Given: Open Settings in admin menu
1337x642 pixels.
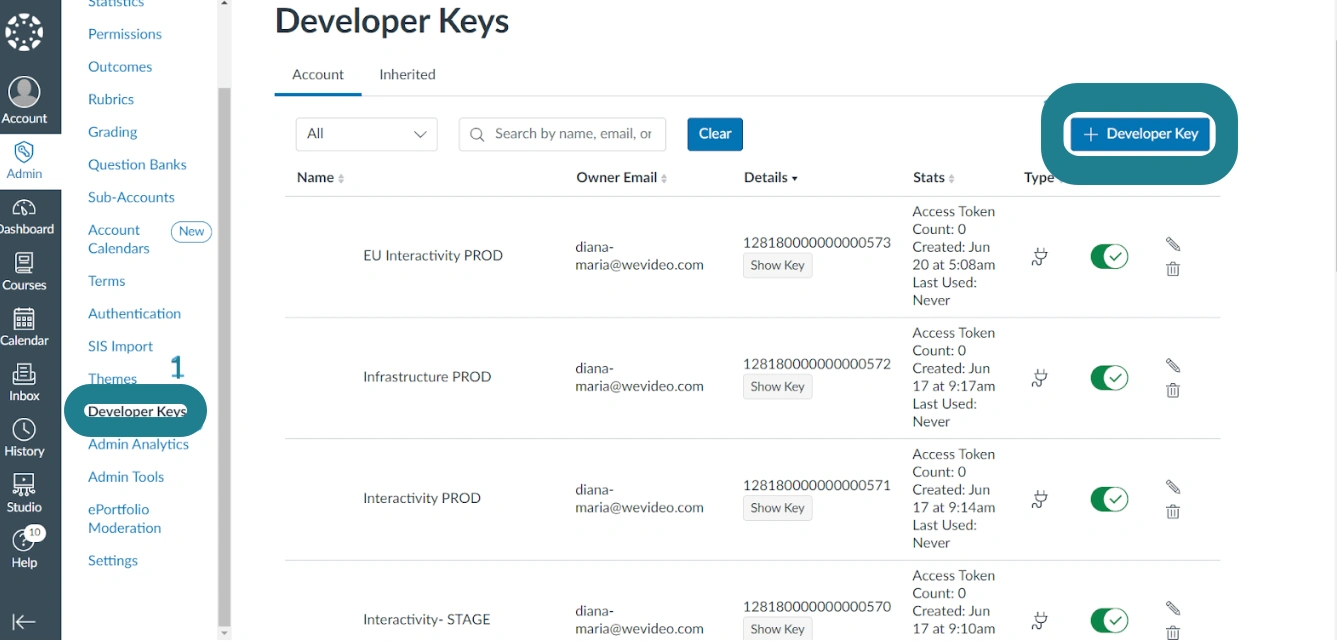Looking at the screenshot, I should (x=113, y=561).
